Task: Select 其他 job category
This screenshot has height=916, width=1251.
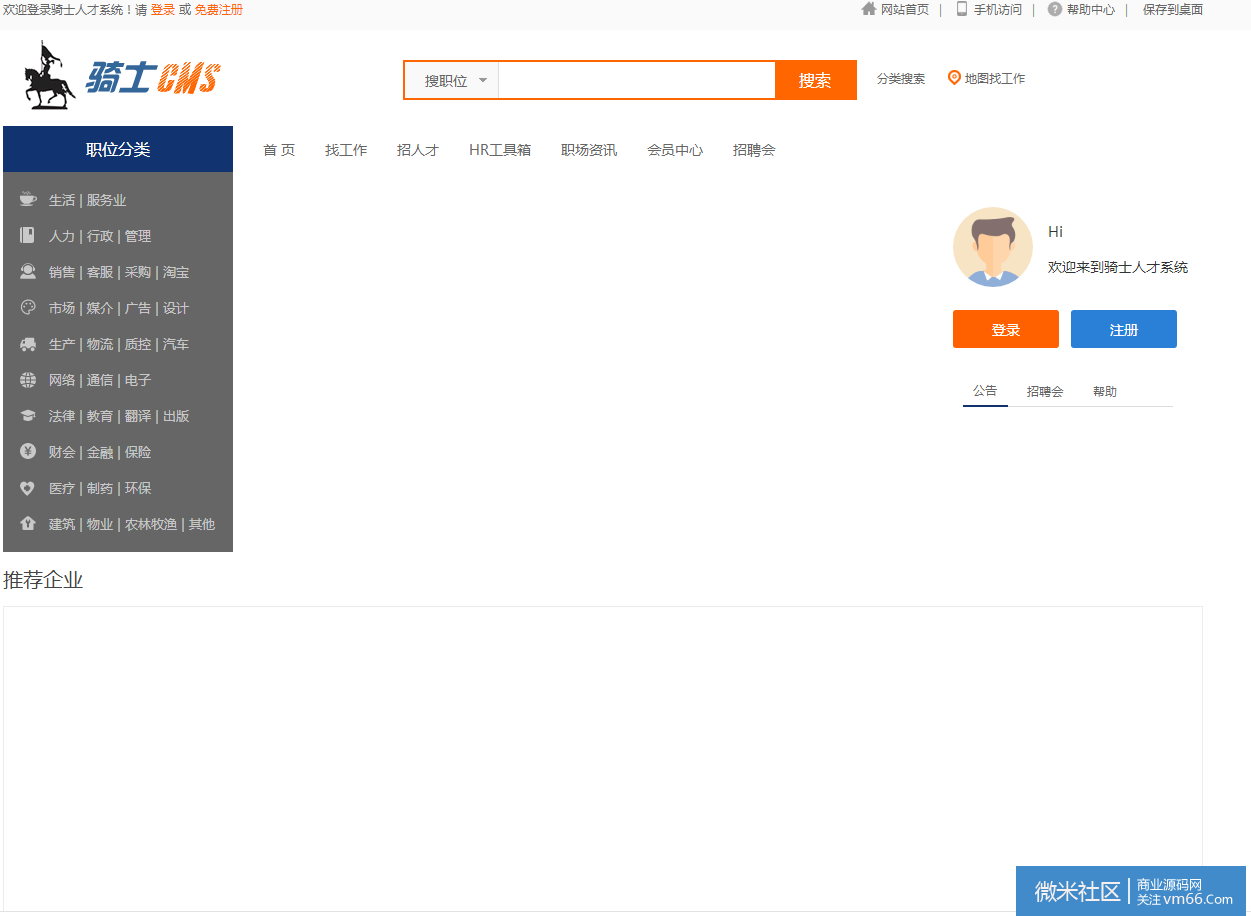Action: pyautogui.click(x=202, y=524)
